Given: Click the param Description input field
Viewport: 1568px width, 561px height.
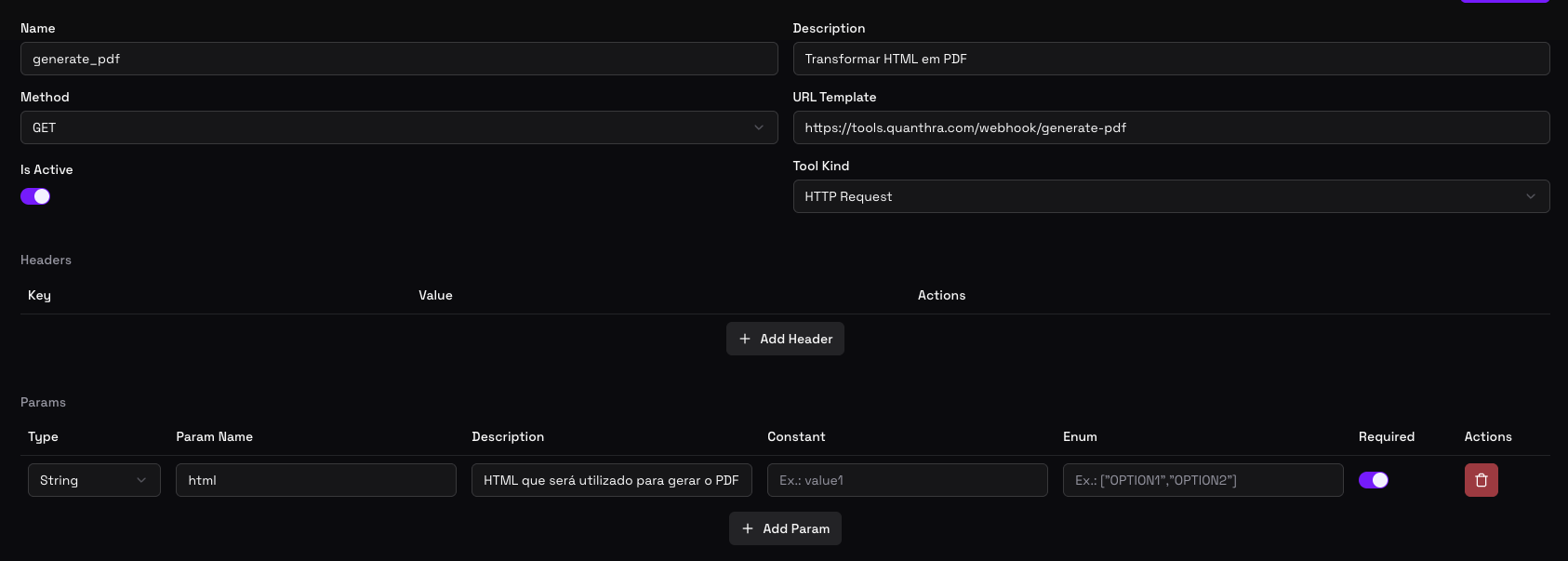Looking at the screenshot, I should 611,480.
